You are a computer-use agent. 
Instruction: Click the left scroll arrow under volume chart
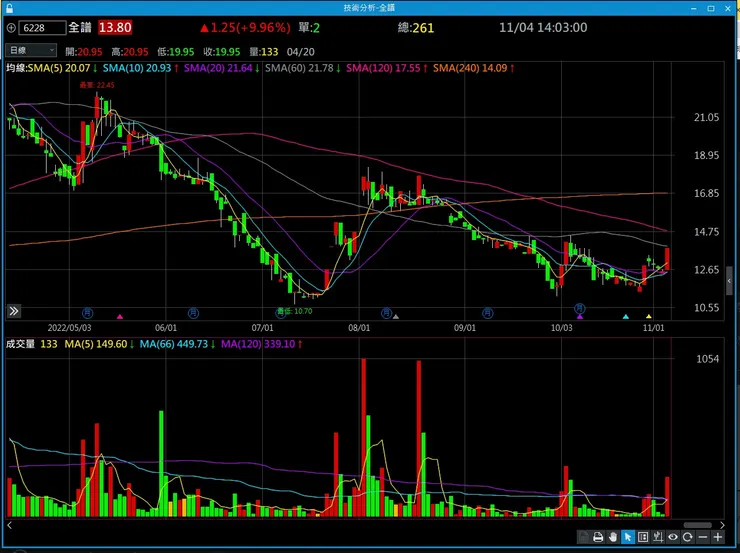click(x=9, y=525)
